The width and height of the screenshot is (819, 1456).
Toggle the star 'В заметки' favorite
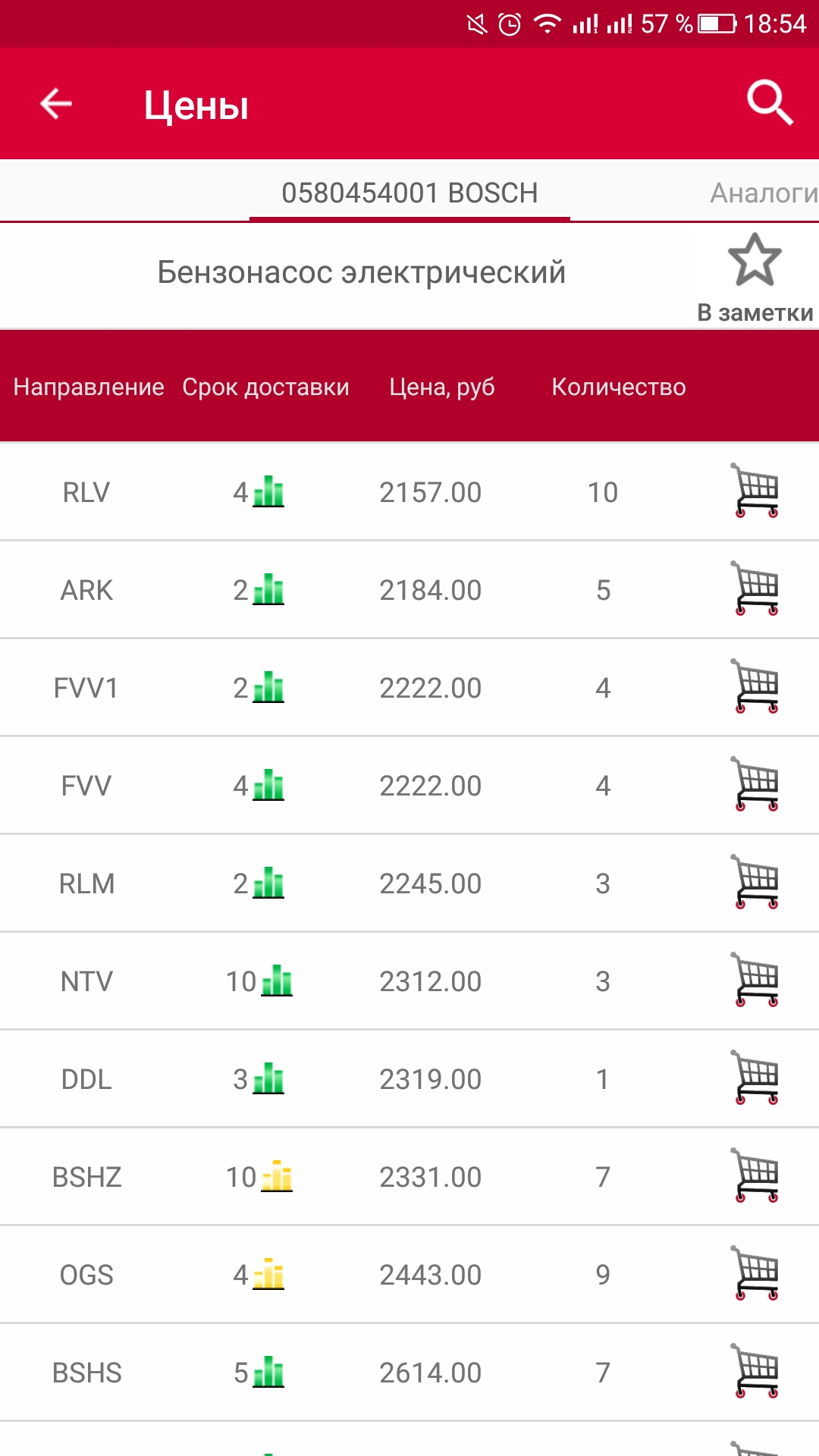coord(755,260)
